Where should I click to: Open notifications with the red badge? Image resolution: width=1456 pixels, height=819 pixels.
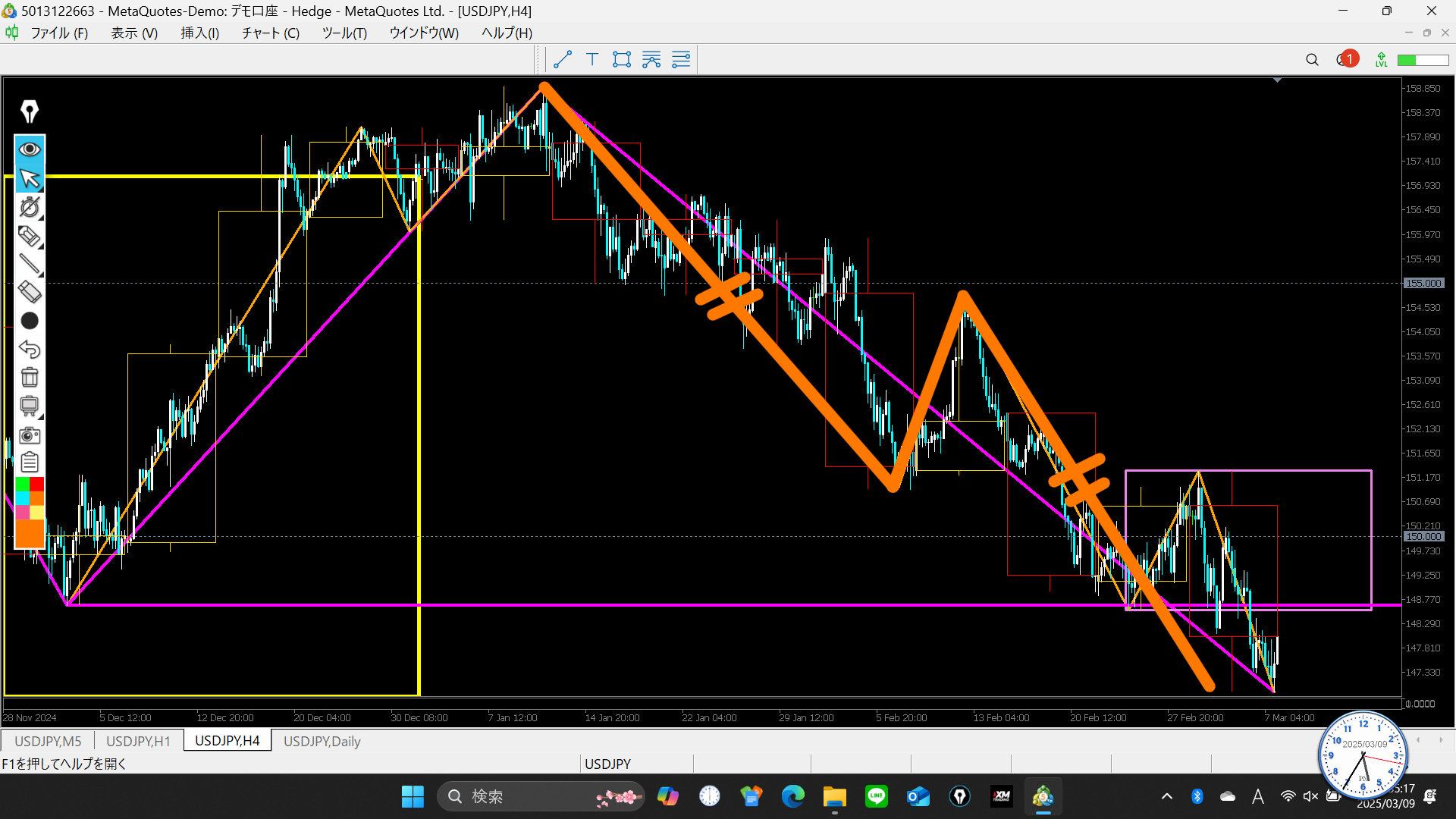(1348, 59)
